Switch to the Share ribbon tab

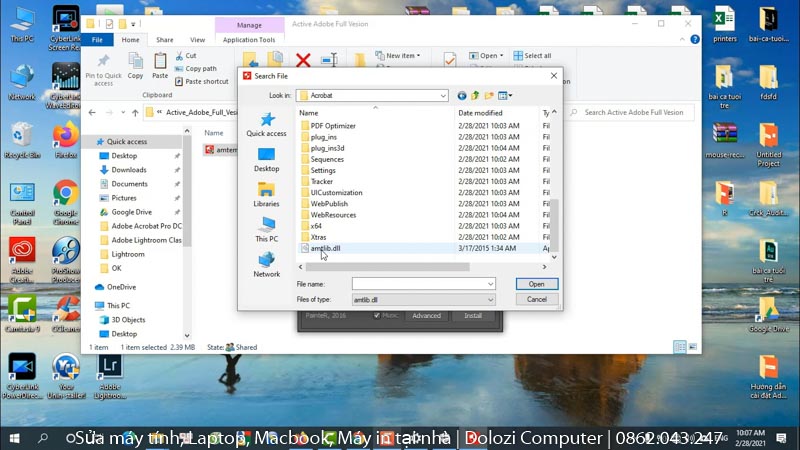(164, 40)
